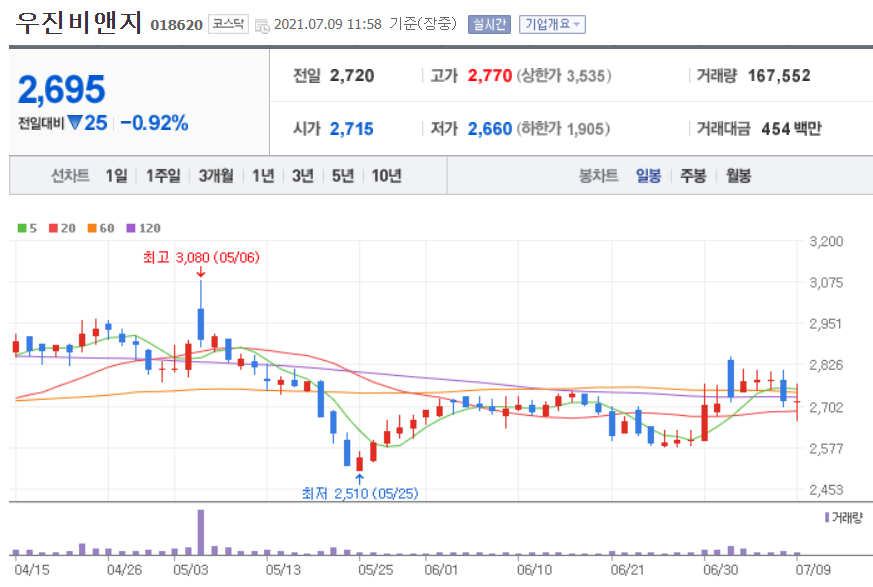Select the 1주일 line chart tab
This screenshot has height=587, width=873.
point(163,176)
